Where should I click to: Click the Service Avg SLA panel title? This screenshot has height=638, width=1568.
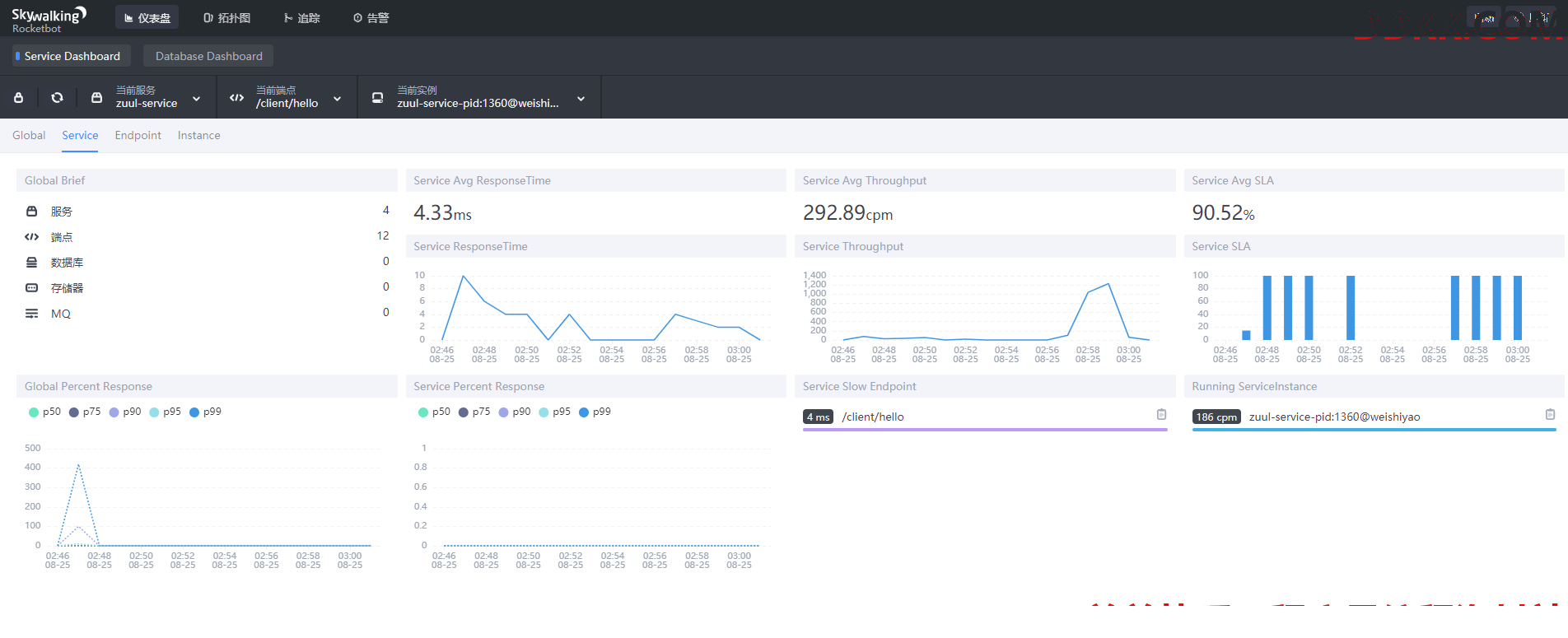click(1232, 180)
